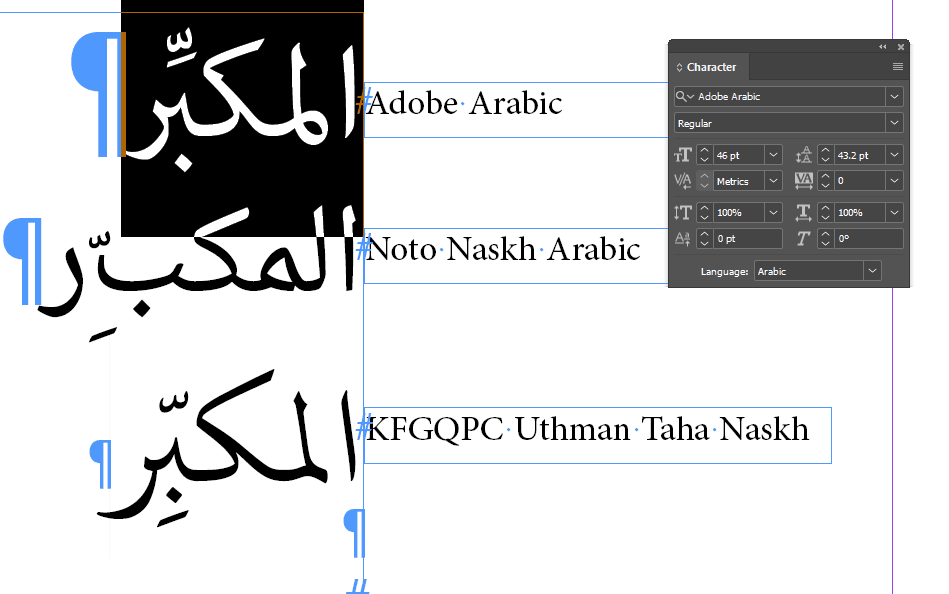
Task: Adjust the horizontal scale stepper arrows
Action: 825,213
